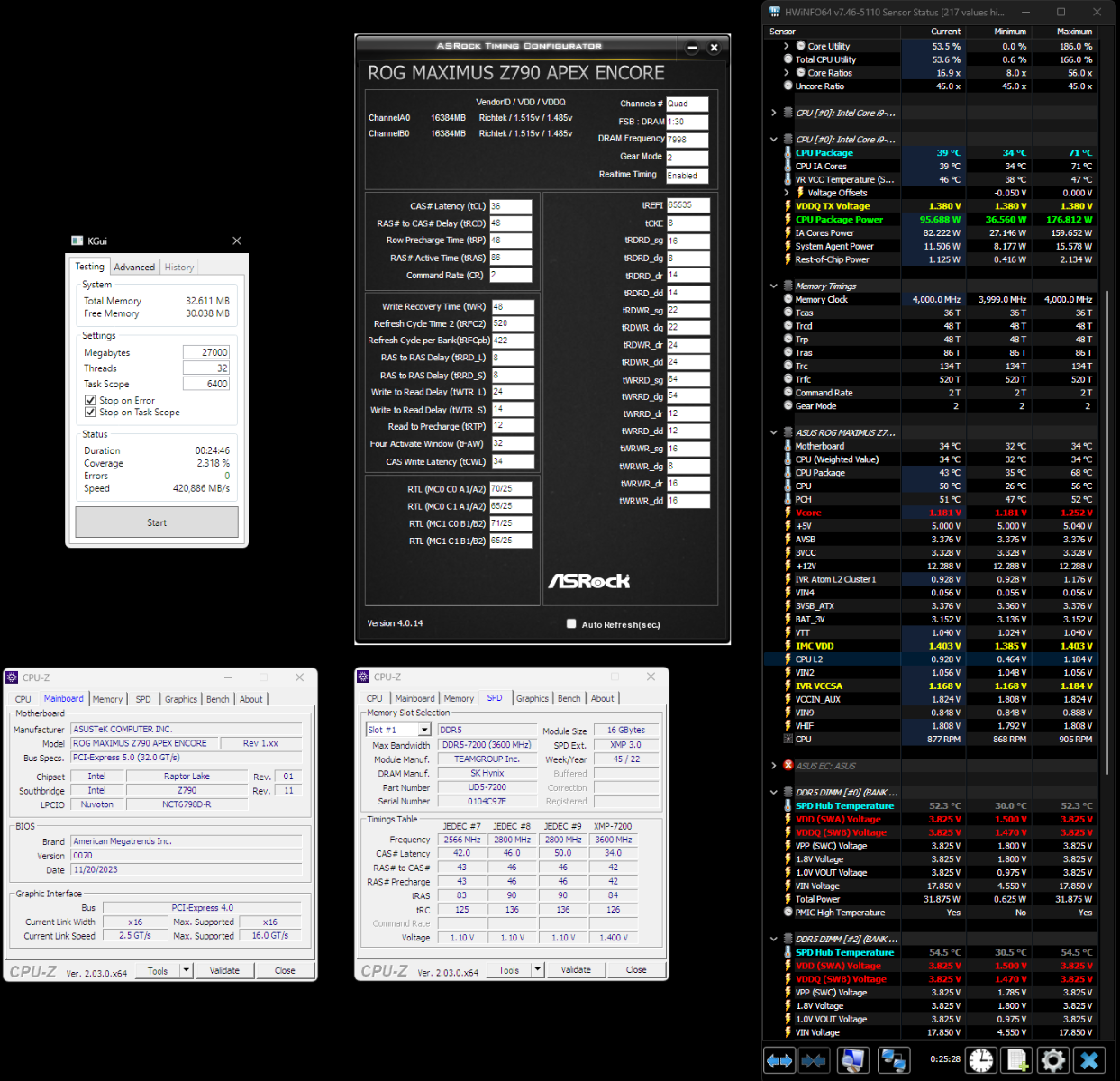Click Close in the CPU-Z Mainboard window
This screenshot has width=1120, height=1081.
(285, 970)
